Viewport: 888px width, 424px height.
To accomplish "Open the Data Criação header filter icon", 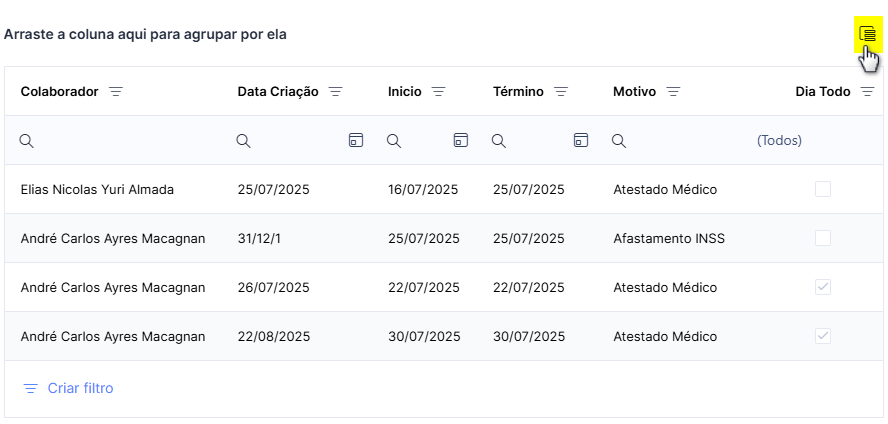I will (336, 92).
